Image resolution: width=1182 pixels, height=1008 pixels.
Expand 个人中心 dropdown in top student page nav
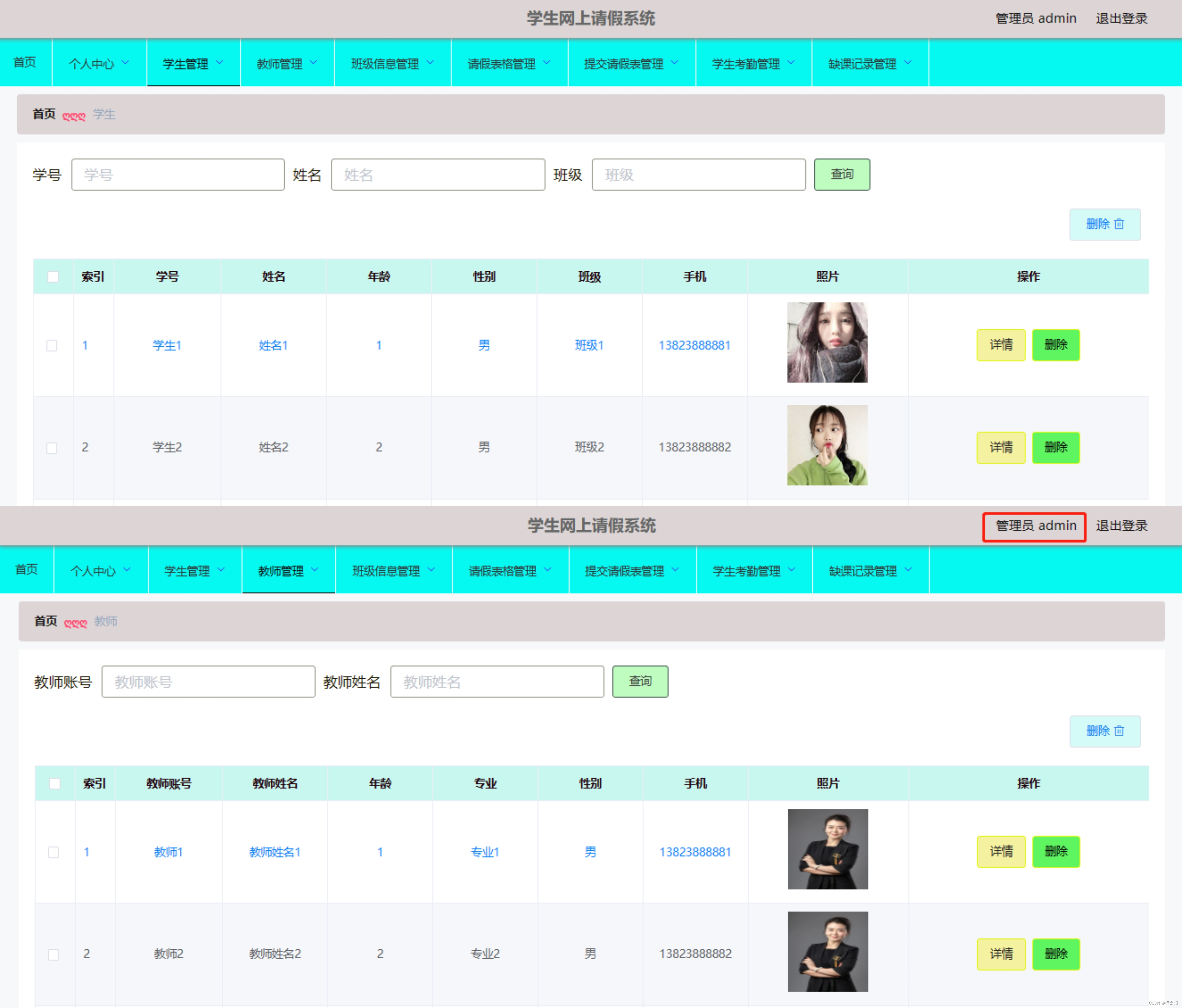point(99,63)
